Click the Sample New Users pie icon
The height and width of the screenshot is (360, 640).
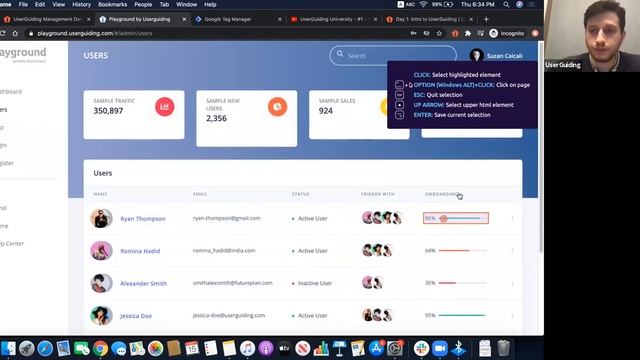coord(278,107)
